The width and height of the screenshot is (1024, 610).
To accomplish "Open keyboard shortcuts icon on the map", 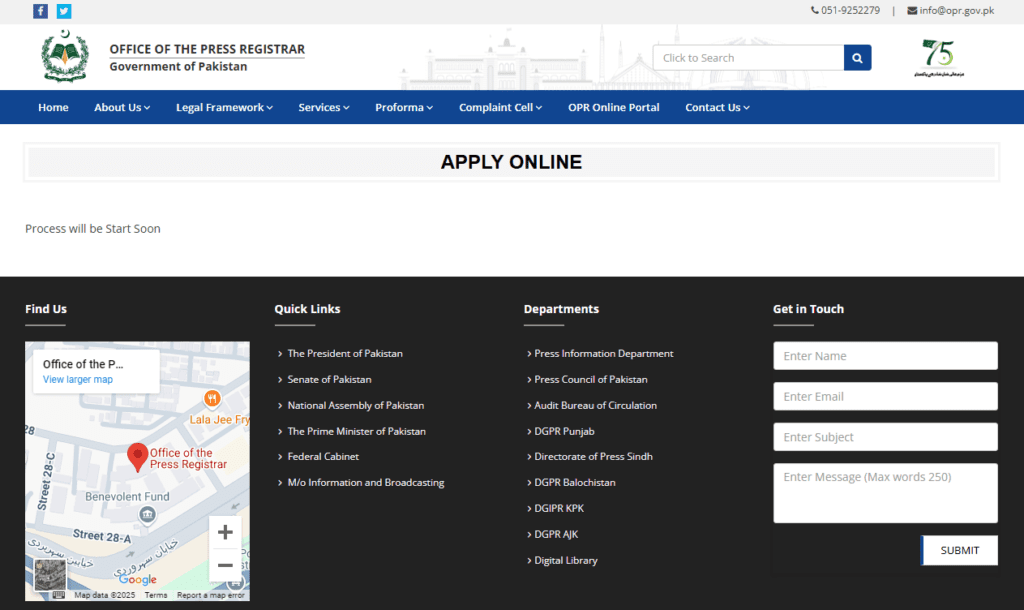I will 59,595.
